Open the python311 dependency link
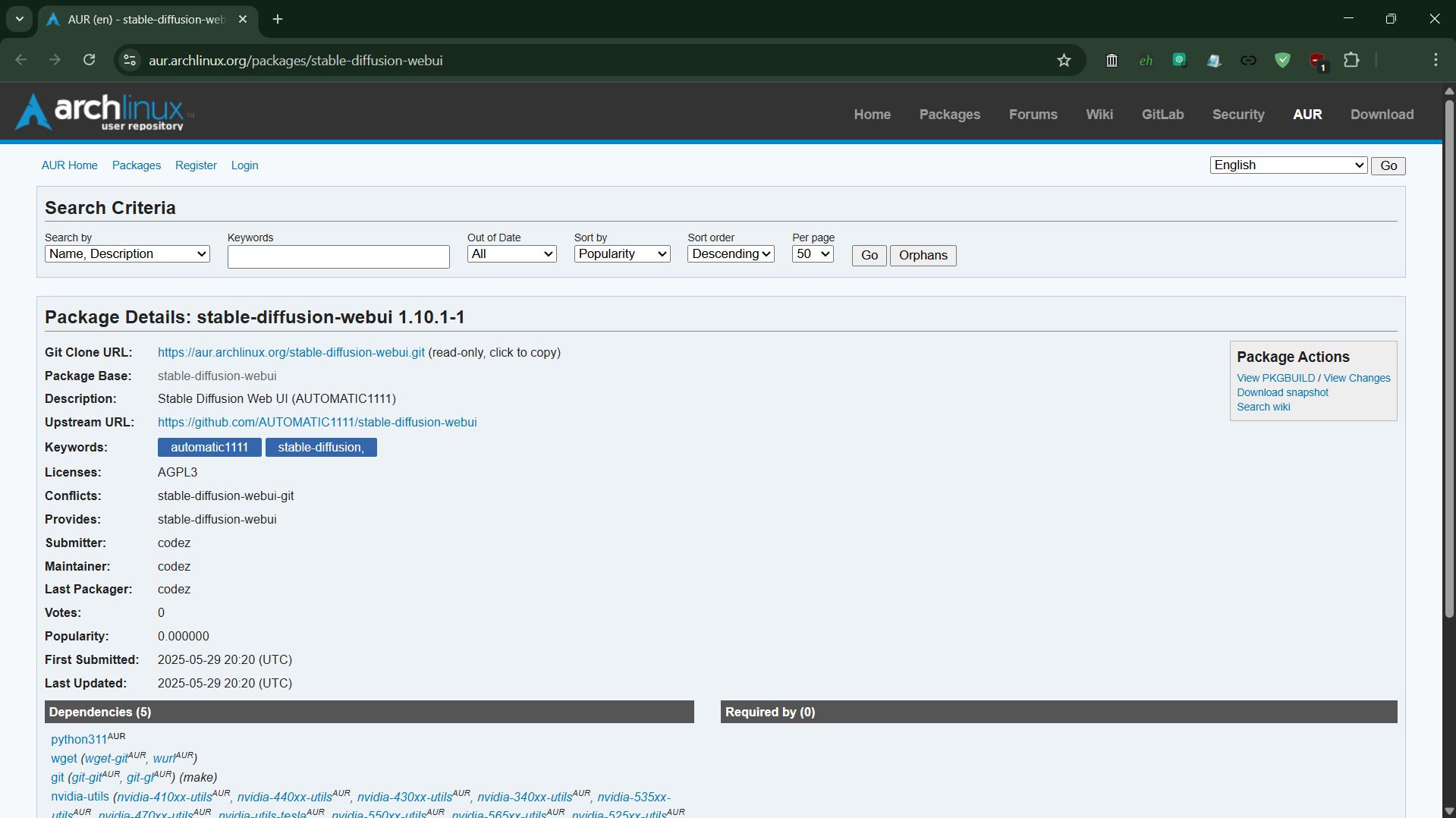Image resolution: width=1456 pixels, height=818 pixels. [x=79, y=739]
